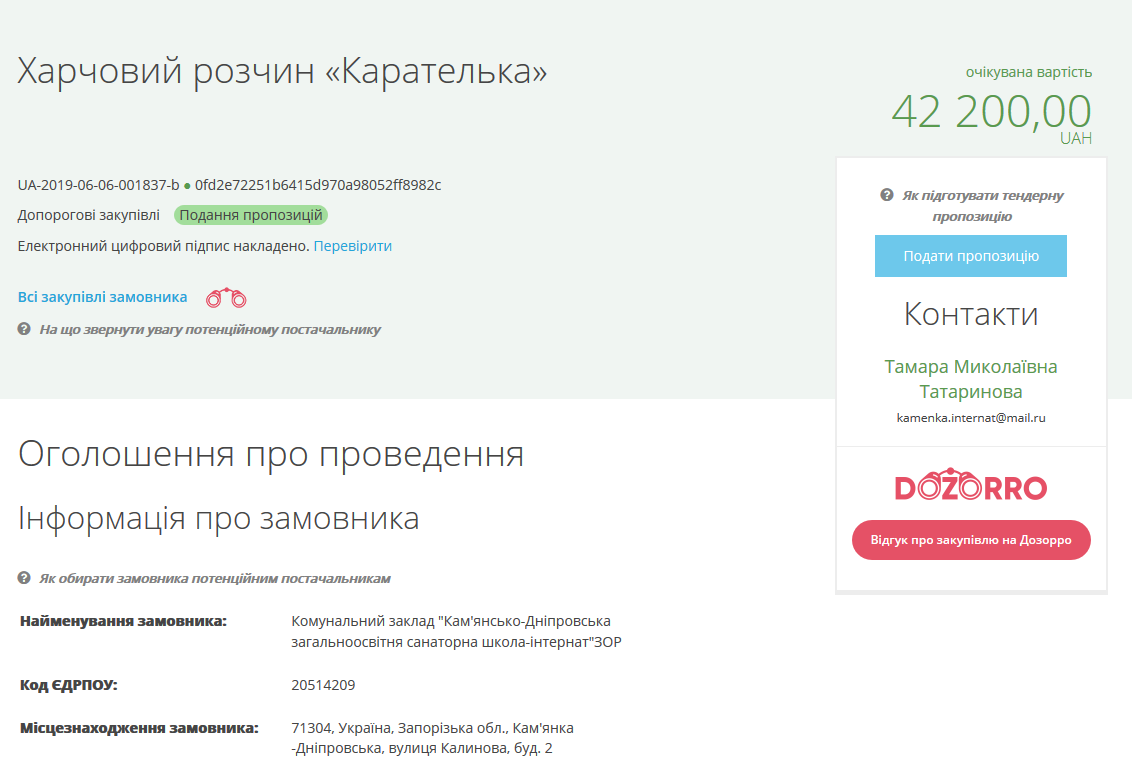The height and width of the screenshot is (776, 1132).
Task: Click email kamenka.internat@mail.ru
Action: pyautogui.click(x=970, y=418)
